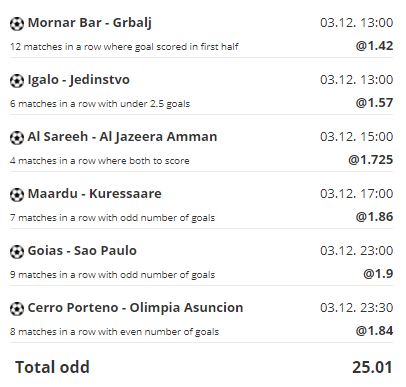Viewport: 406px width, 387px height.
Task: Pick the @1.9 odds for Goias
Action: tap(378, 274)
